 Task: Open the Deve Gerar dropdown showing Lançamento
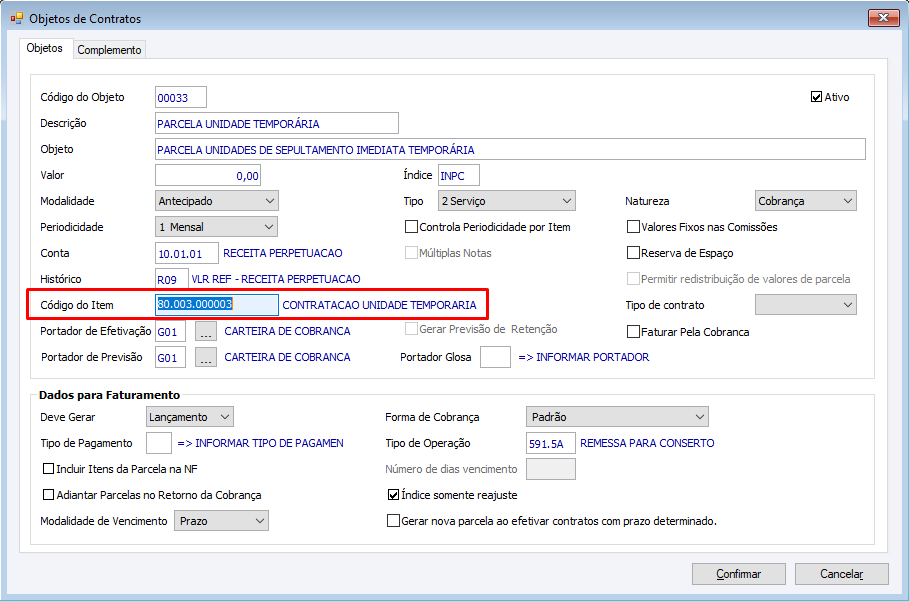(x=190, y=417)
